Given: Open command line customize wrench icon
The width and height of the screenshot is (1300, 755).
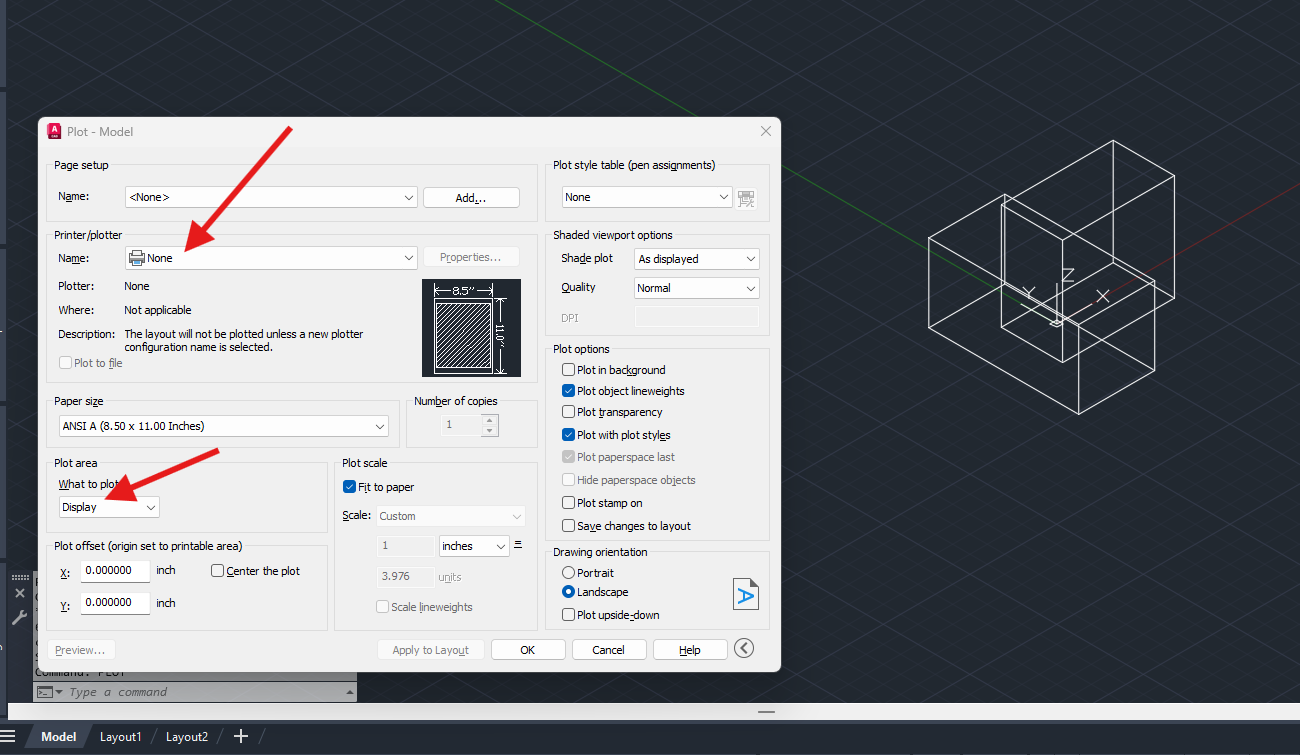Looking at the screenshot, I should [19, 619].
